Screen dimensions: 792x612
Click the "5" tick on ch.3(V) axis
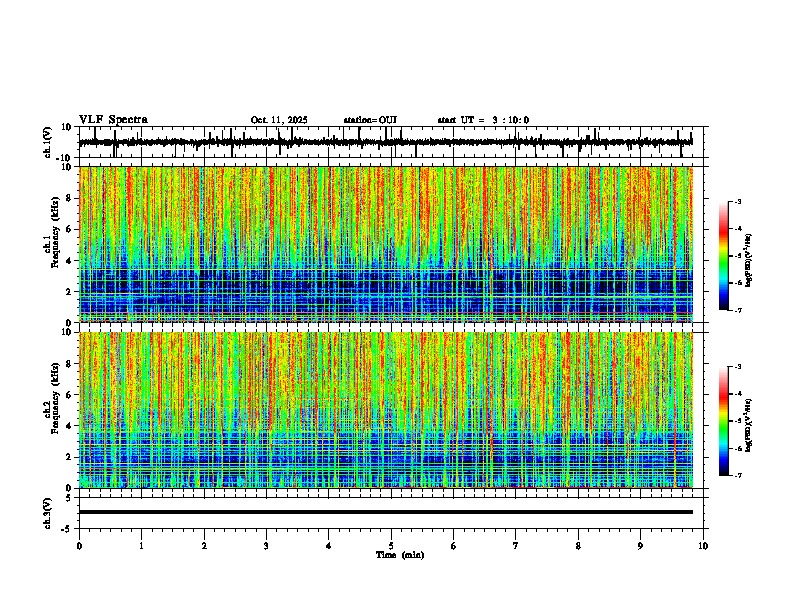(70, 498)
